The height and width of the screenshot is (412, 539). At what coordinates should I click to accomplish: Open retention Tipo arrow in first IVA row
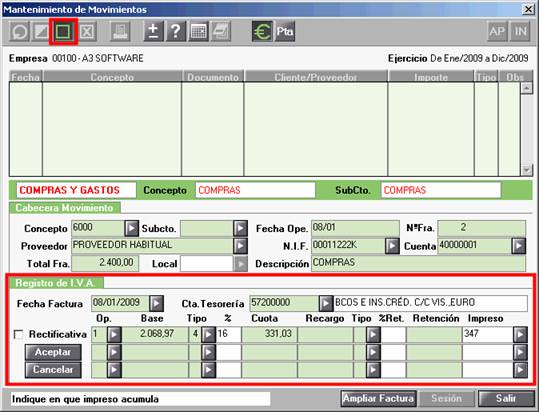[373, 334]
